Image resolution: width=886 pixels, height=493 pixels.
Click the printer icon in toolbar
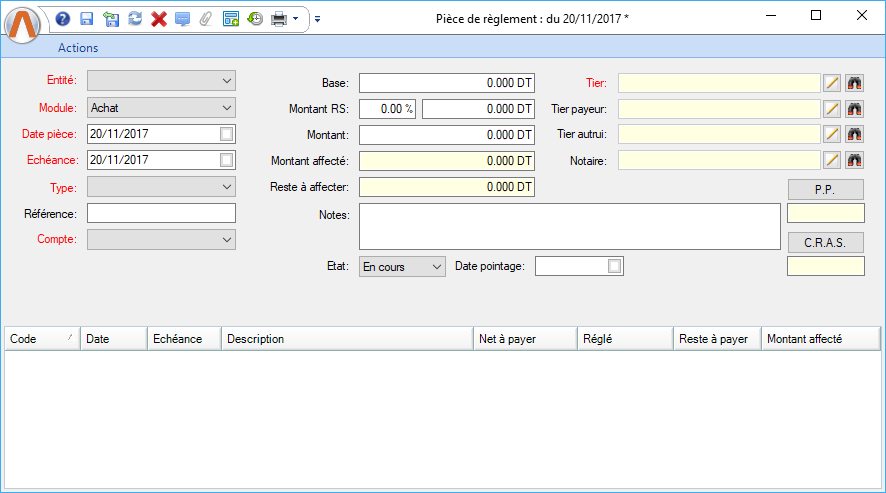tap(279, 18)
